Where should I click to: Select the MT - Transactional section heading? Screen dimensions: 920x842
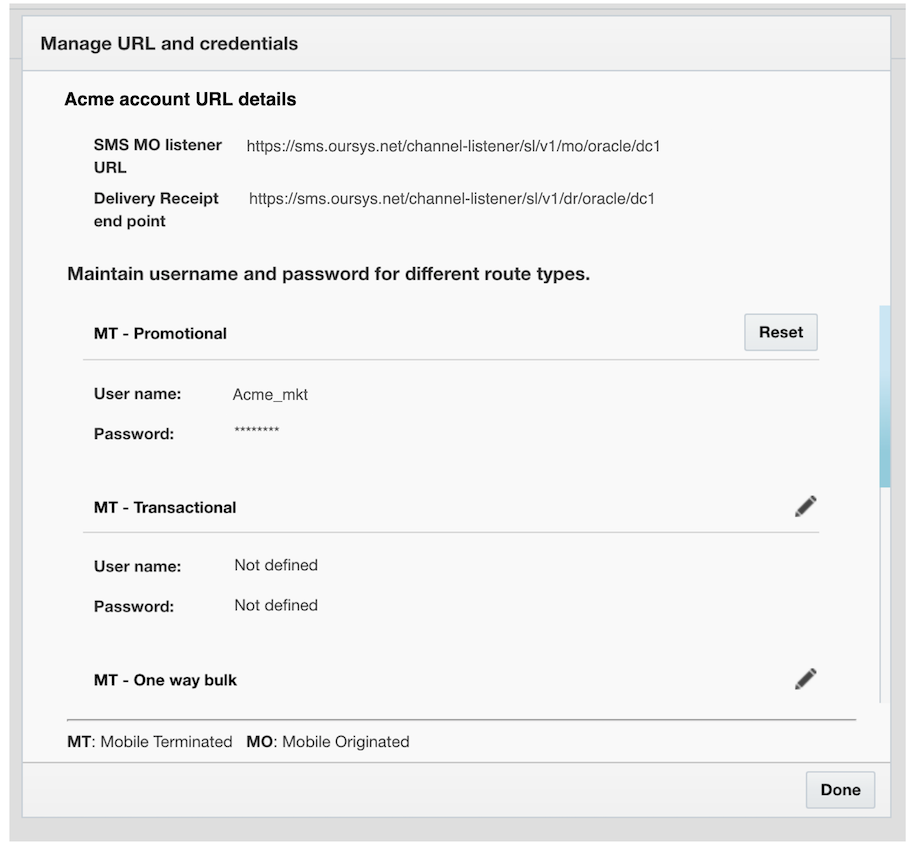(x=165, y=507)
